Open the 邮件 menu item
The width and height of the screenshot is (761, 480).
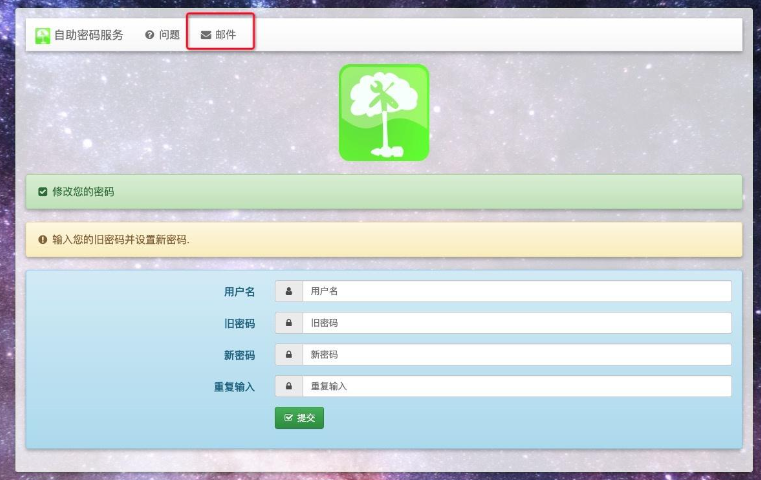tap(219, 35)
